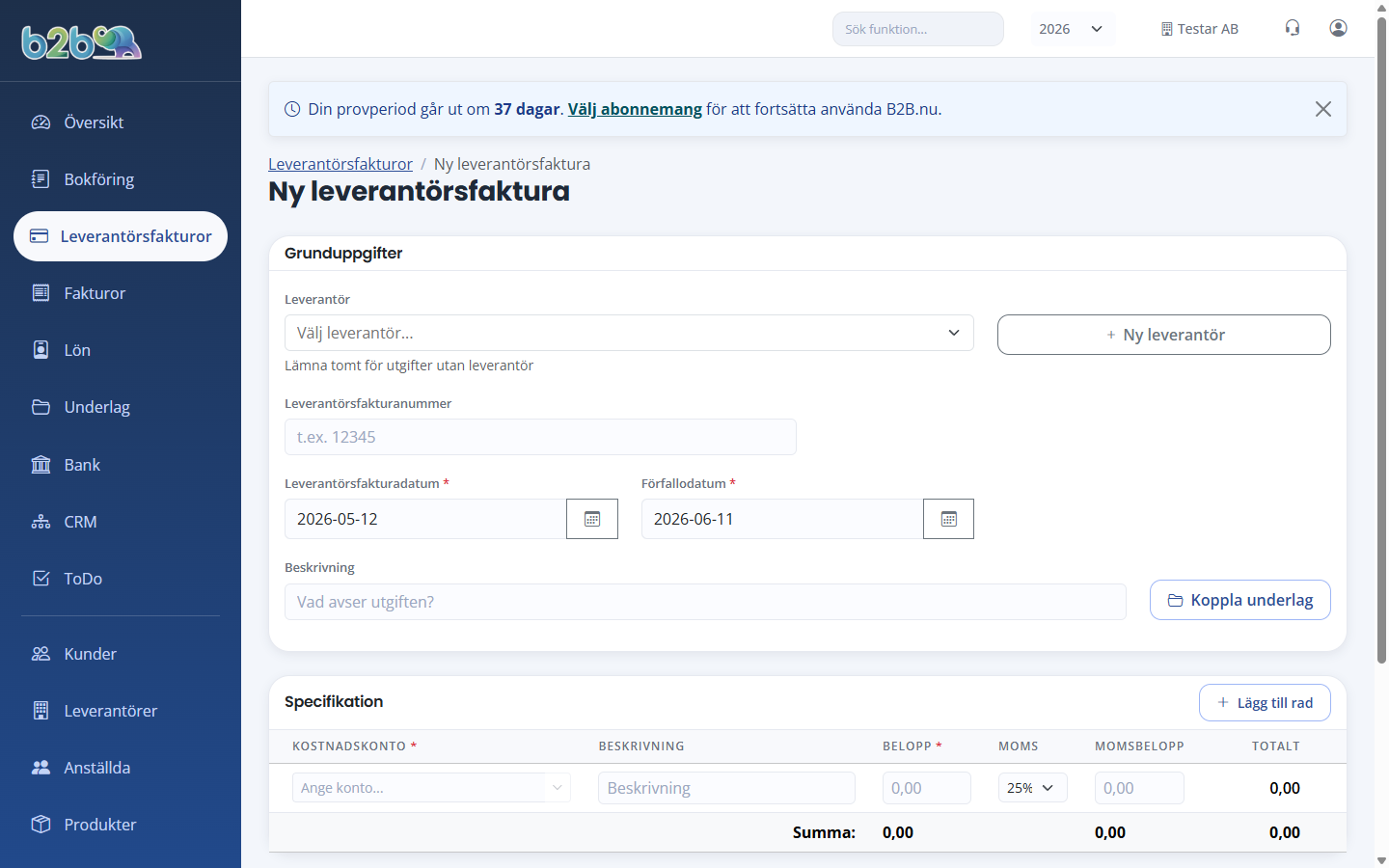Click the Leverantörsfakturanummer input field

540,437
